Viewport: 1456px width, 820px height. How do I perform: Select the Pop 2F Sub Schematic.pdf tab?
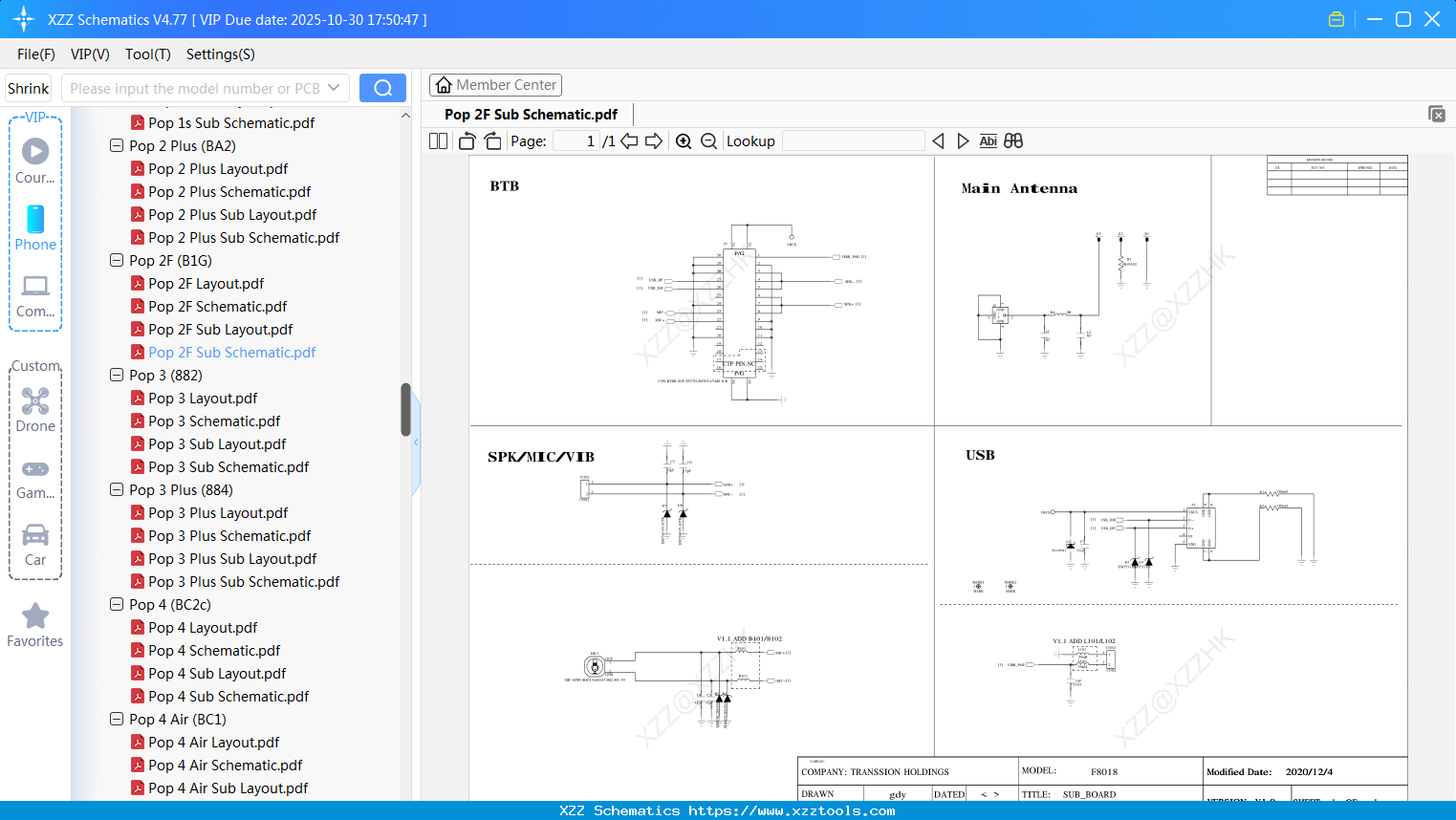click(x=531, y=114)
